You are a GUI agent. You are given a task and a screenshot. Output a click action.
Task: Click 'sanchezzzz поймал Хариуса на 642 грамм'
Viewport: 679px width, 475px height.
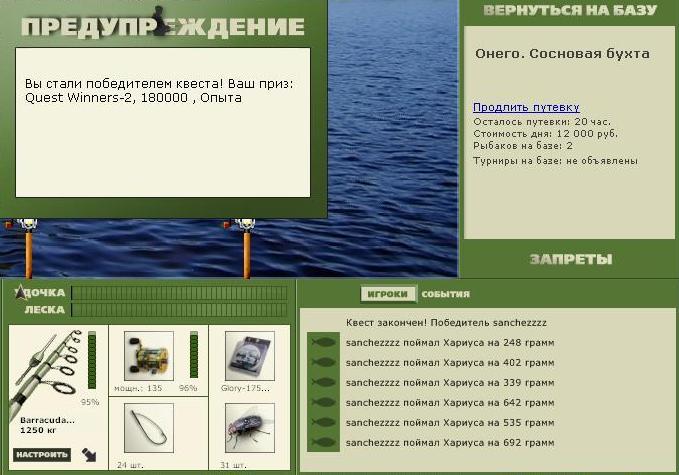(x=450, y=402)
